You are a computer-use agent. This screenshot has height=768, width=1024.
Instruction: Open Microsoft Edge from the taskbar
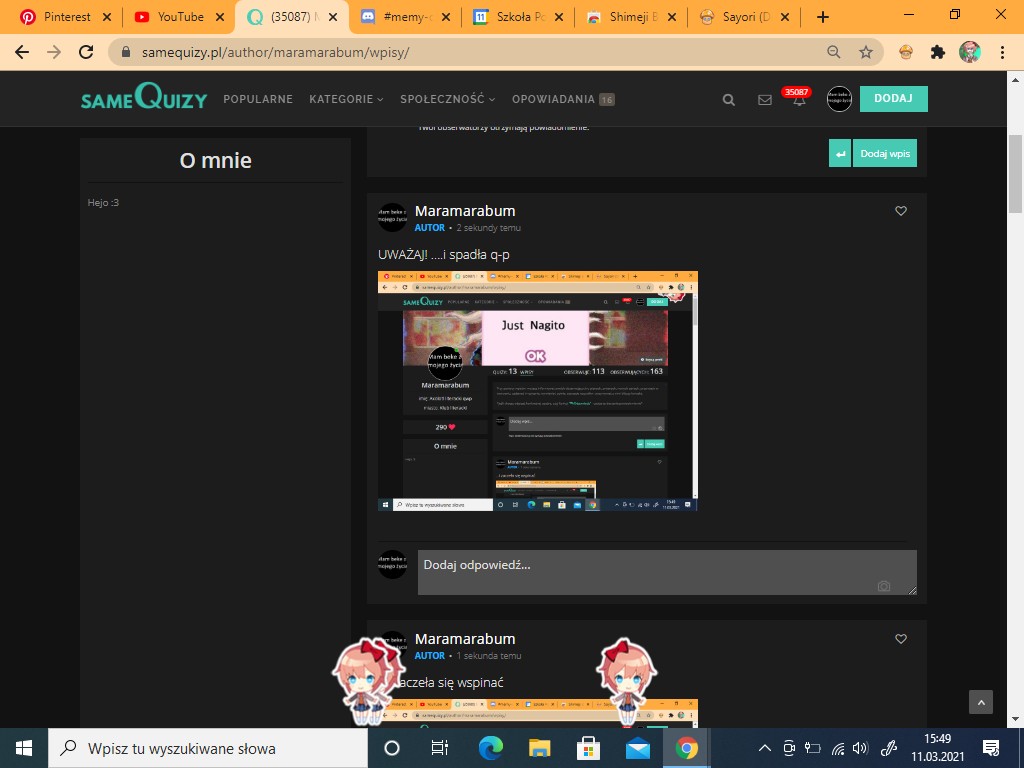(490, 747)
